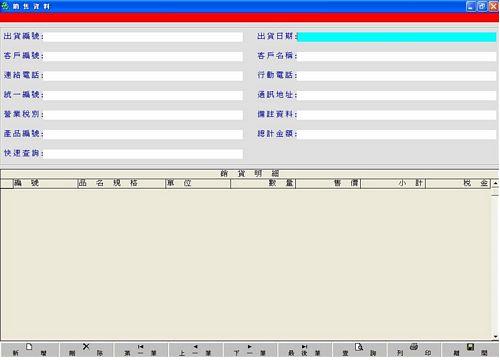This screenshot has width=500, height=360.
Task: Open the 查詢 (search) function
Action: pyautogui.click(x=359, y=350)
